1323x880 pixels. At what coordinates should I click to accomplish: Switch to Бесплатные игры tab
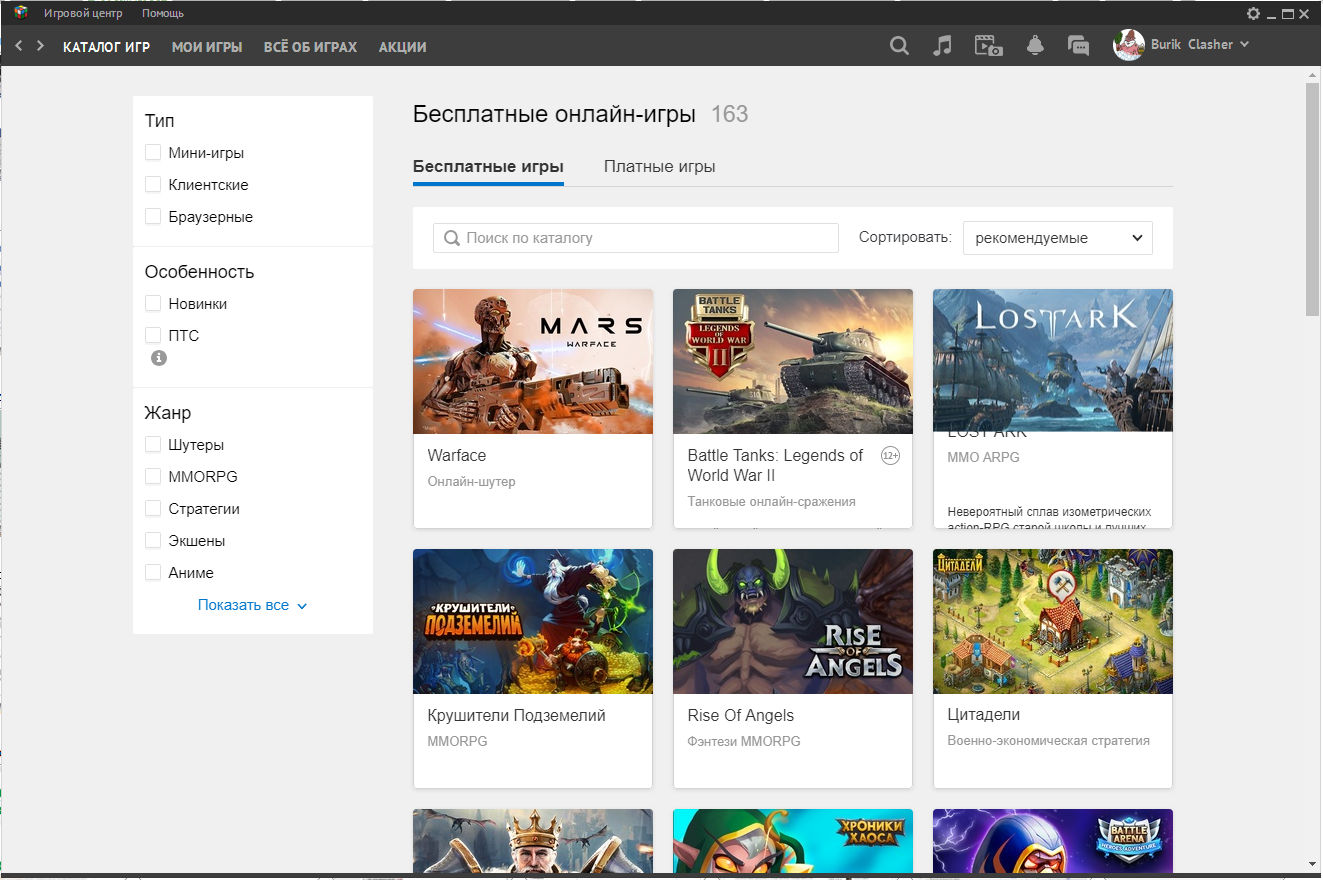[488, 167]
